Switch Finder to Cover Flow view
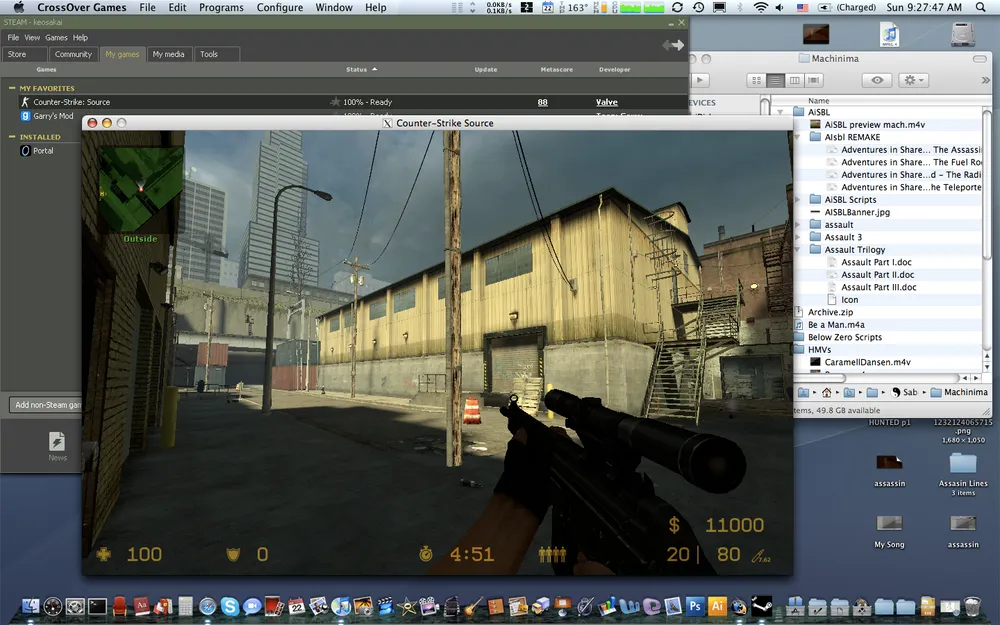Viewport: 1000px width, 625px height. [x=813, y=80]
